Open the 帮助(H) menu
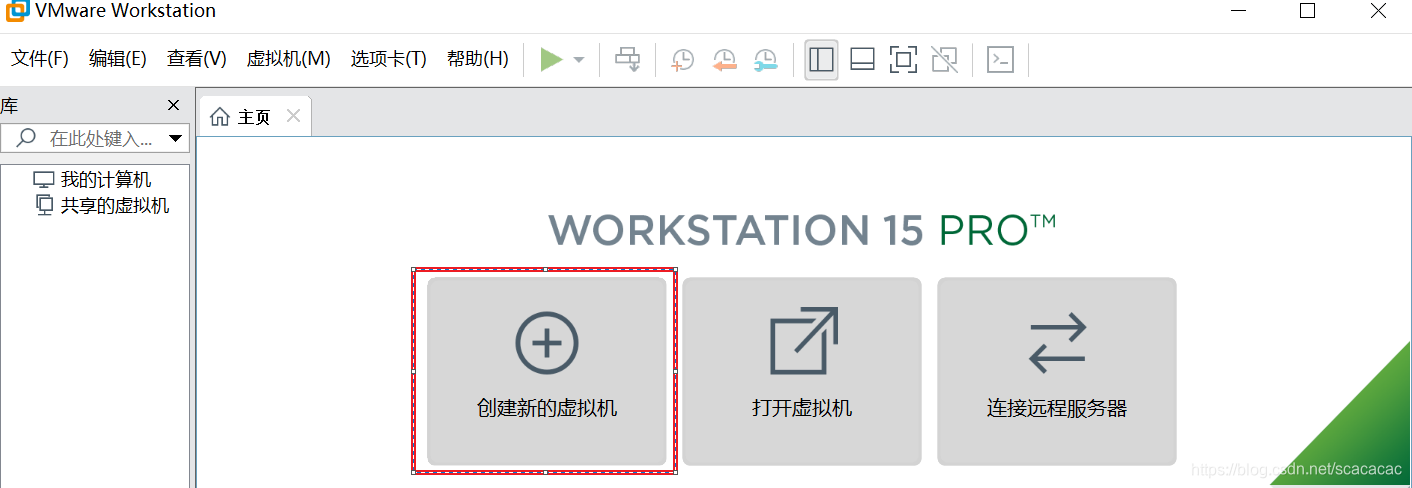The height and width of the screenshot is (488, 1412). coord(477,59)
